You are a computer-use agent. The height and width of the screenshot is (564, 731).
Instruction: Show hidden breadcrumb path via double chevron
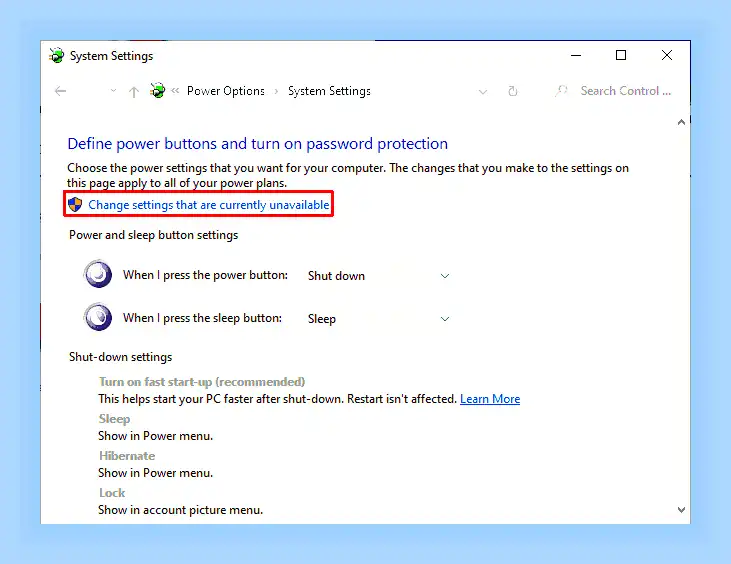pos(175,90)
